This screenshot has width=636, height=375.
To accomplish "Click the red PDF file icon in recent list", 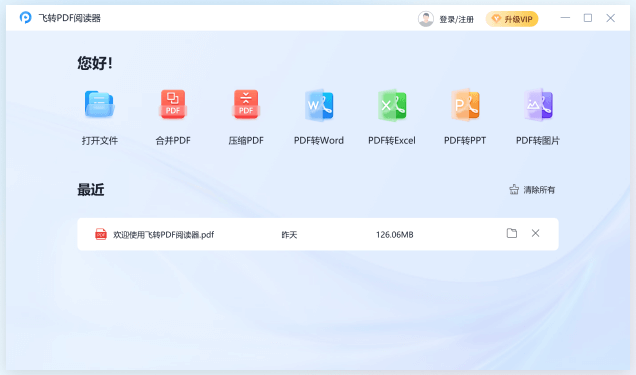I will (101, 234).
